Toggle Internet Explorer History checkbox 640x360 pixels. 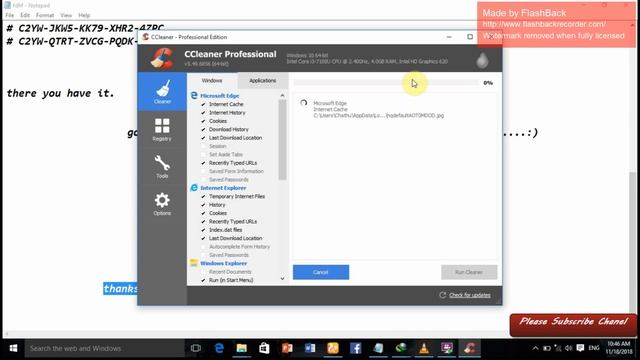203,205
